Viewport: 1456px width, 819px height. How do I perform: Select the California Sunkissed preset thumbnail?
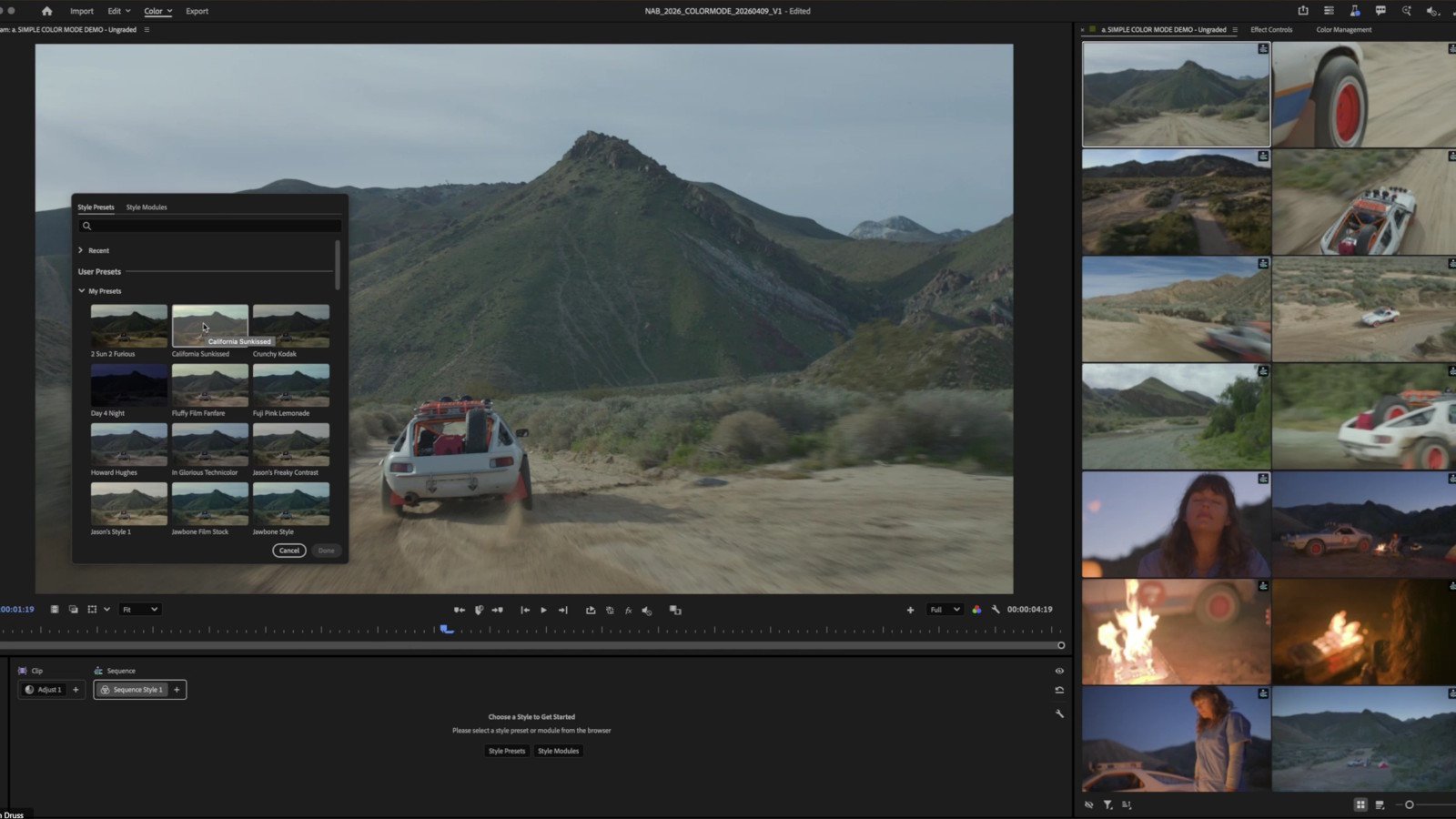pos(209,324)
